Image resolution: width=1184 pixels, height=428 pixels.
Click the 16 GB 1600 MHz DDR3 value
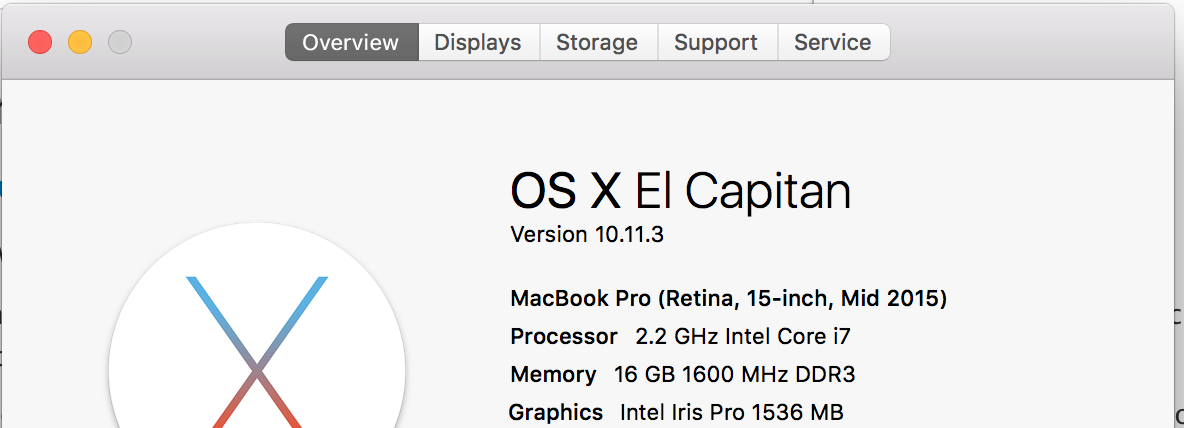click(735, 375)
